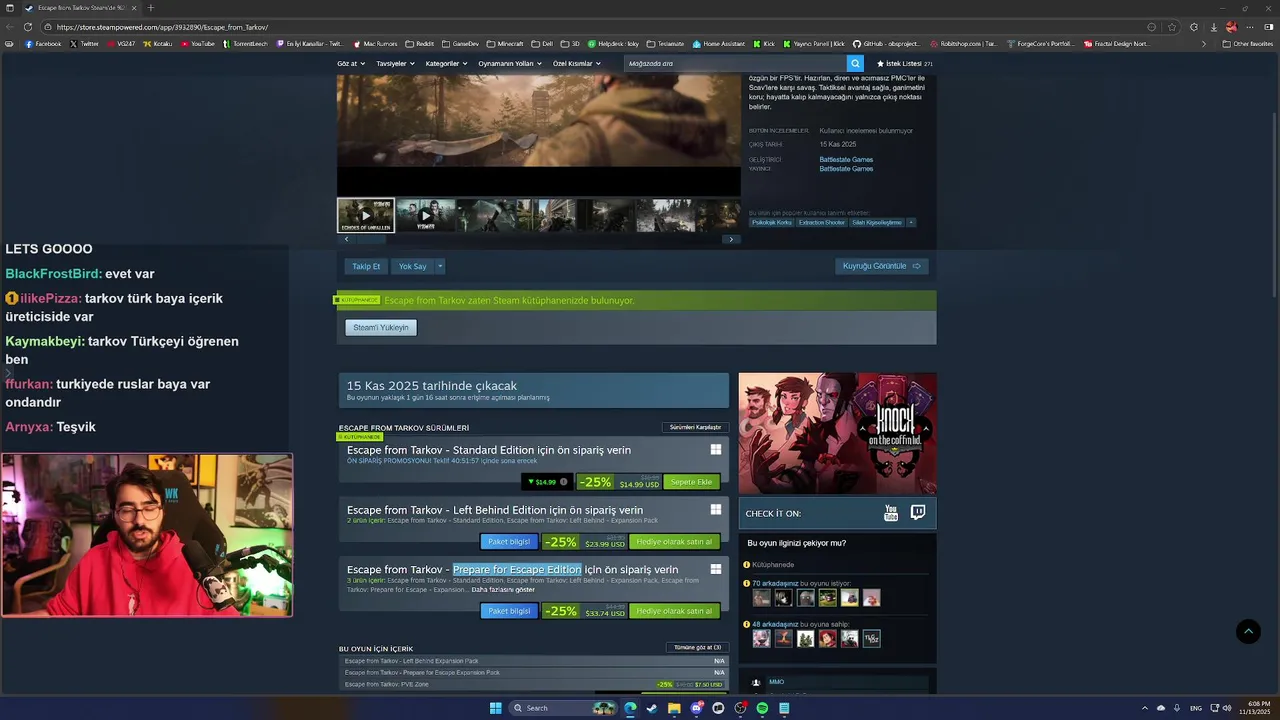Open Microsoft Edge from the taskbar
The image size is (1280, 720).
coord(630,708)
